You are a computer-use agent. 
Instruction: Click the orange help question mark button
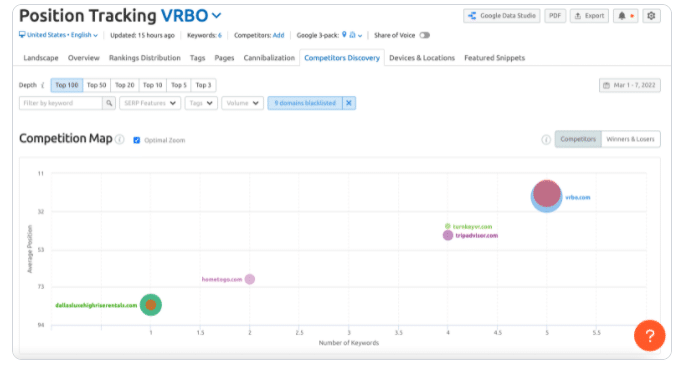pos(649,335)
